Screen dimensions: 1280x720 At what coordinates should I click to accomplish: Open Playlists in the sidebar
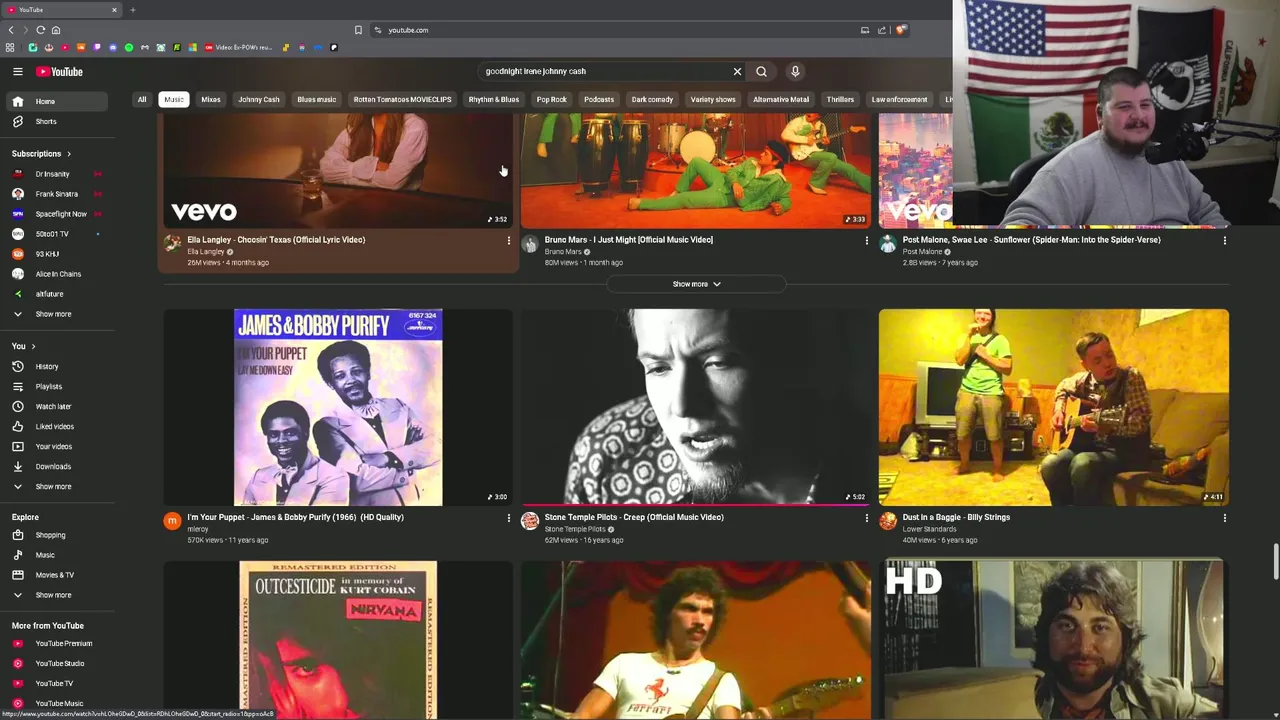pos(58,386)
